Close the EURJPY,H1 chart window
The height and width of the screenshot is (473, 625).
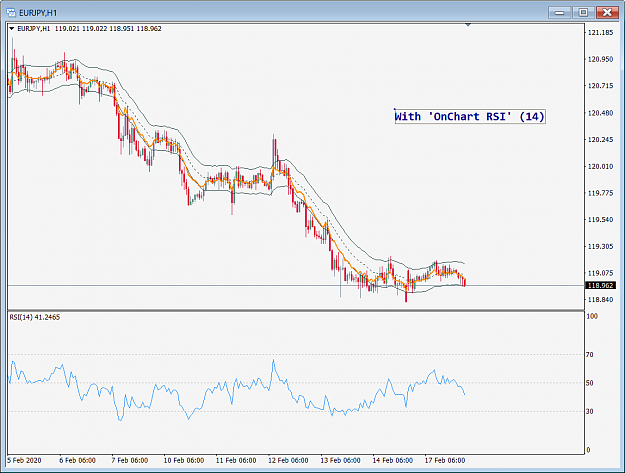click(607, 13)
